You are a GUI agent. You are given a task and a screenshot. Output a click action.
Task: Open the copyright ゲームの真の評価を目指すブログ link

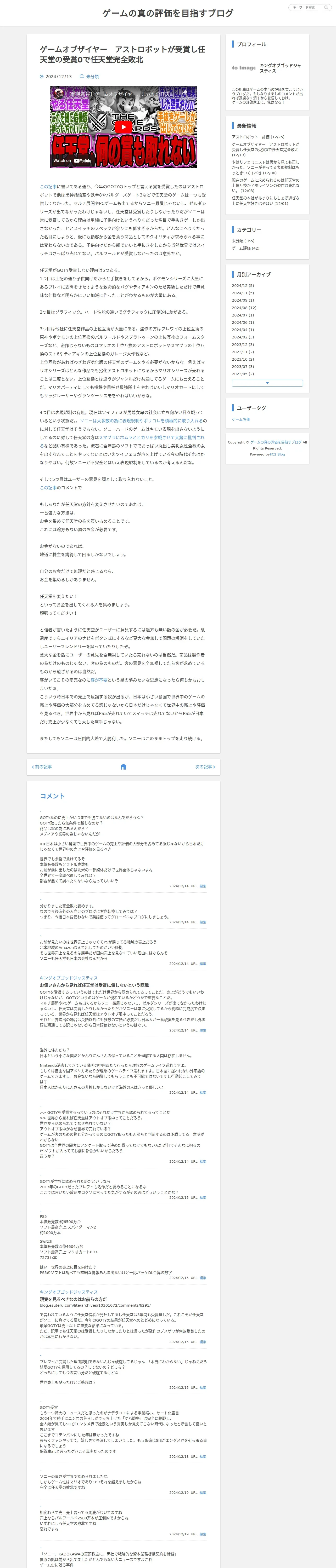tap(276, 442)
